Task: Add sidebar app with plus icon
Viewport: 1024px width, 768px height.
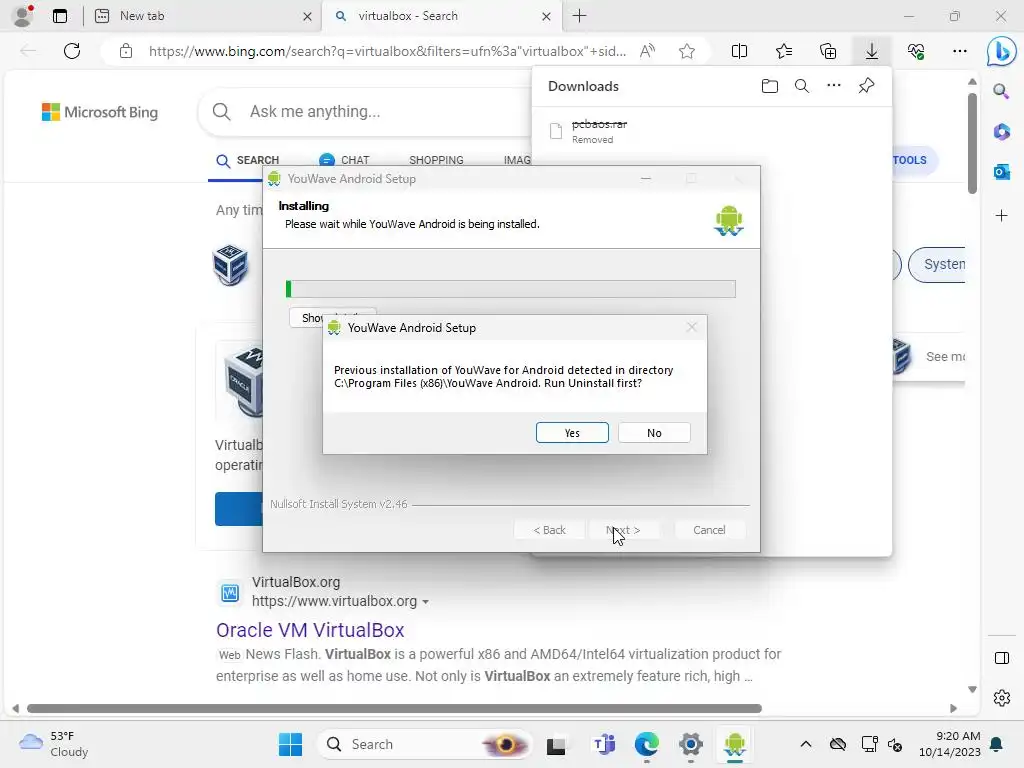Action: point(1001,216)
